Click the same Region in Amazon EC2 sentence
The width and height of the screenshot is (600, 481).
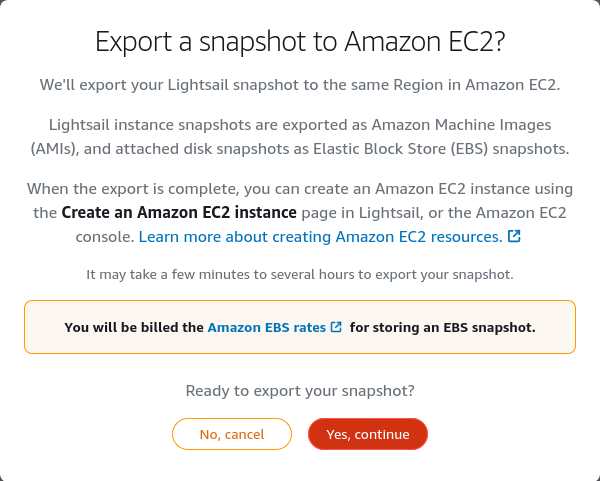(x=300, y=85)
